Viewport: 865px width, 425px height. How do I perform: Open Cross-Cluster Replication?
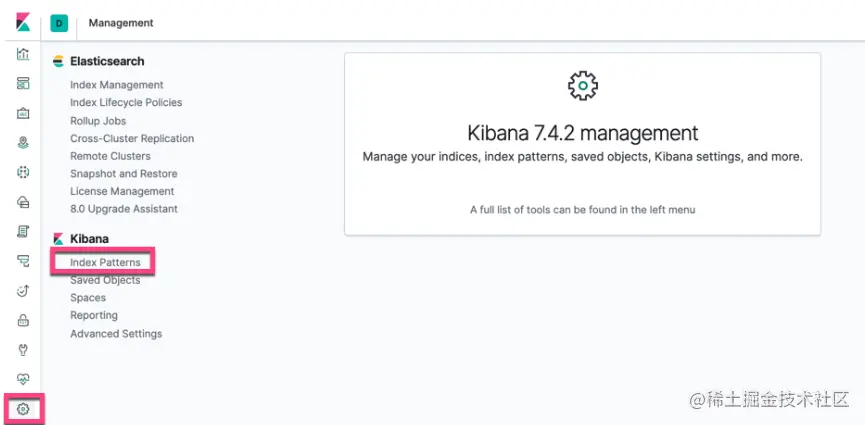pos(132,139)
